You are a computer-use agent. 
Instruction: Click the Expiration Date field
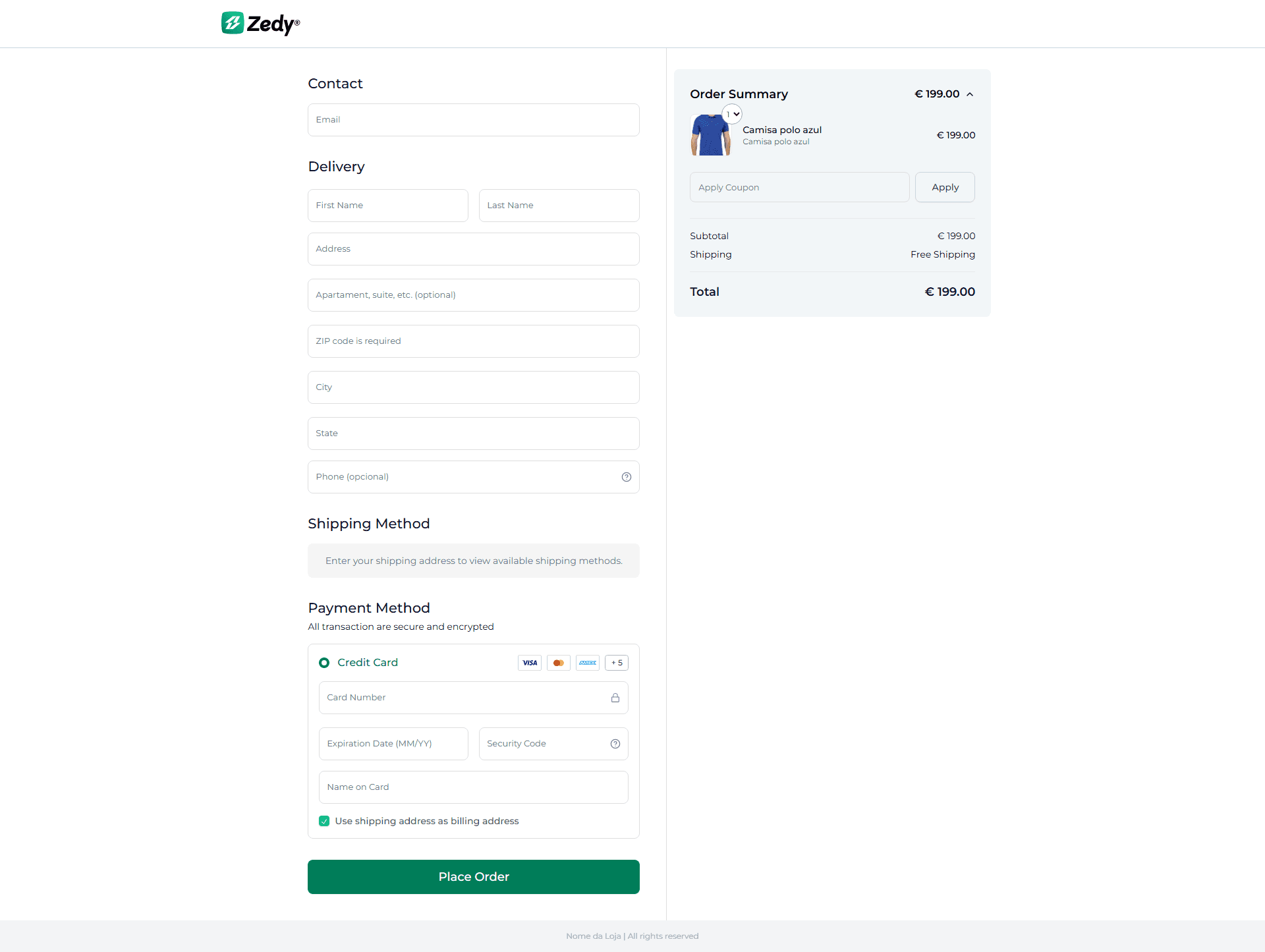click(393, 744)
